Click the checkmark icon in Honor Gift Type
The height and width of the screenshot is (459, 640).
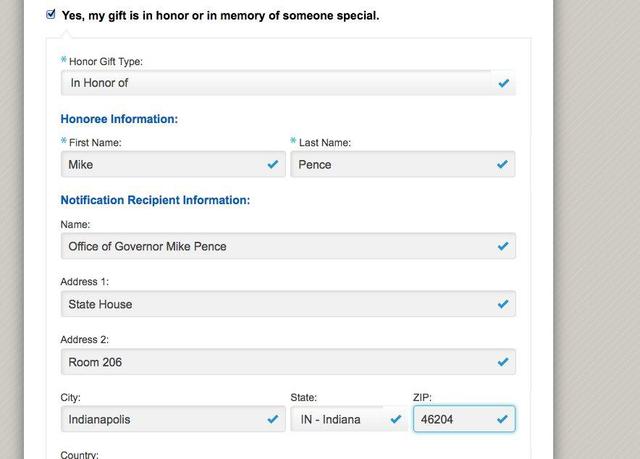point(503,83)
